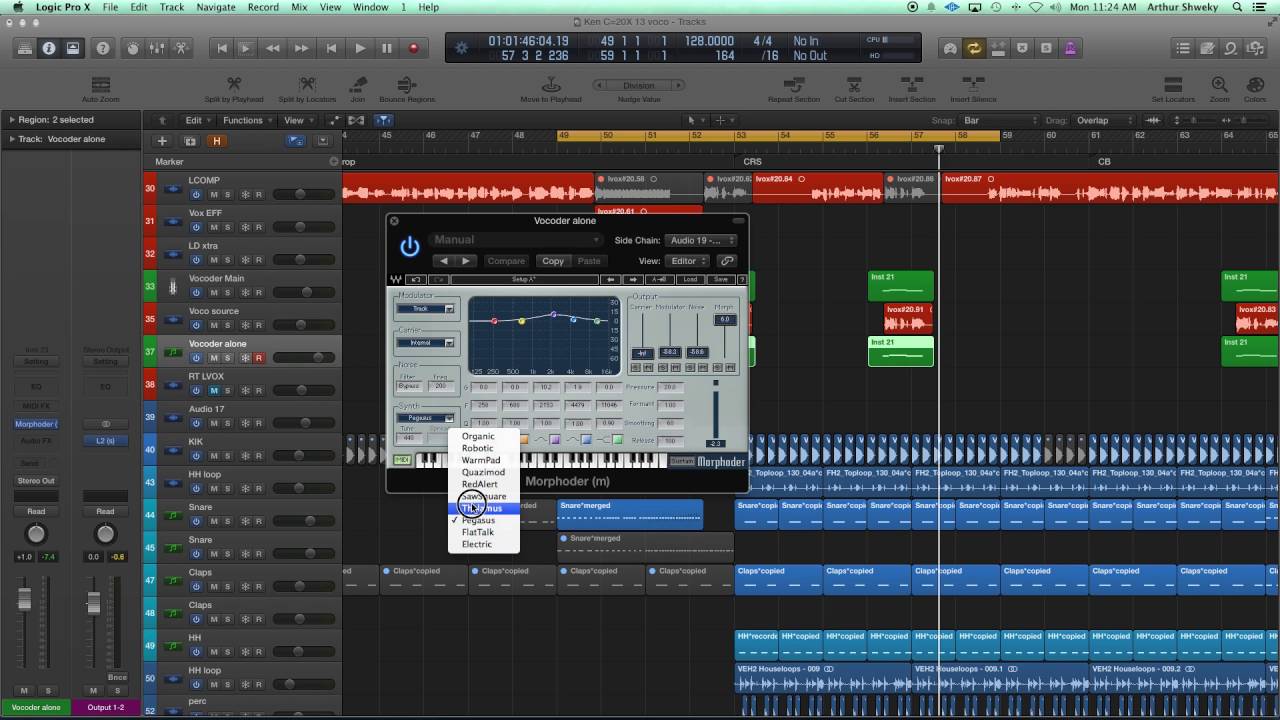The width and height of the screenshot is (1280, 720).
Task: Select Thalamus in the synth preset list
Action: click(x=483, y=508)
